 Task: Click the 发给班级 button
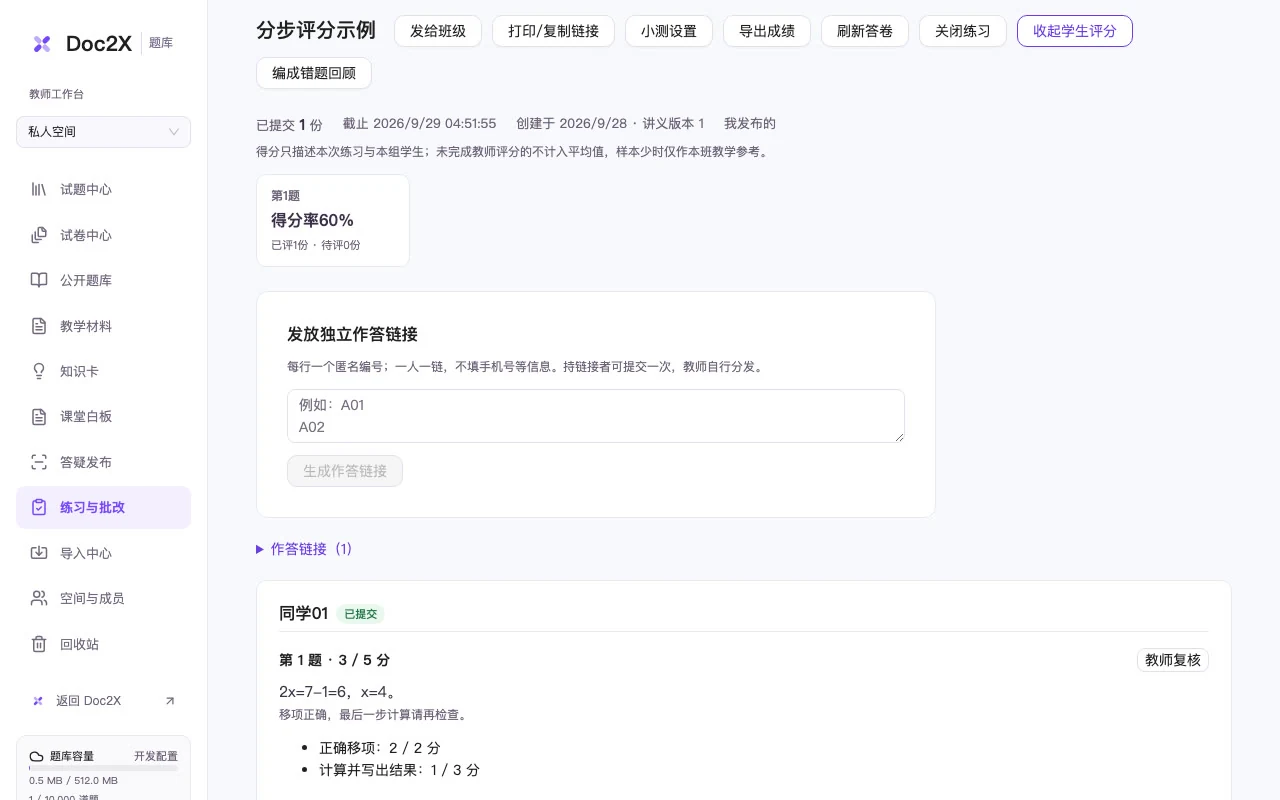coord(438,31)
